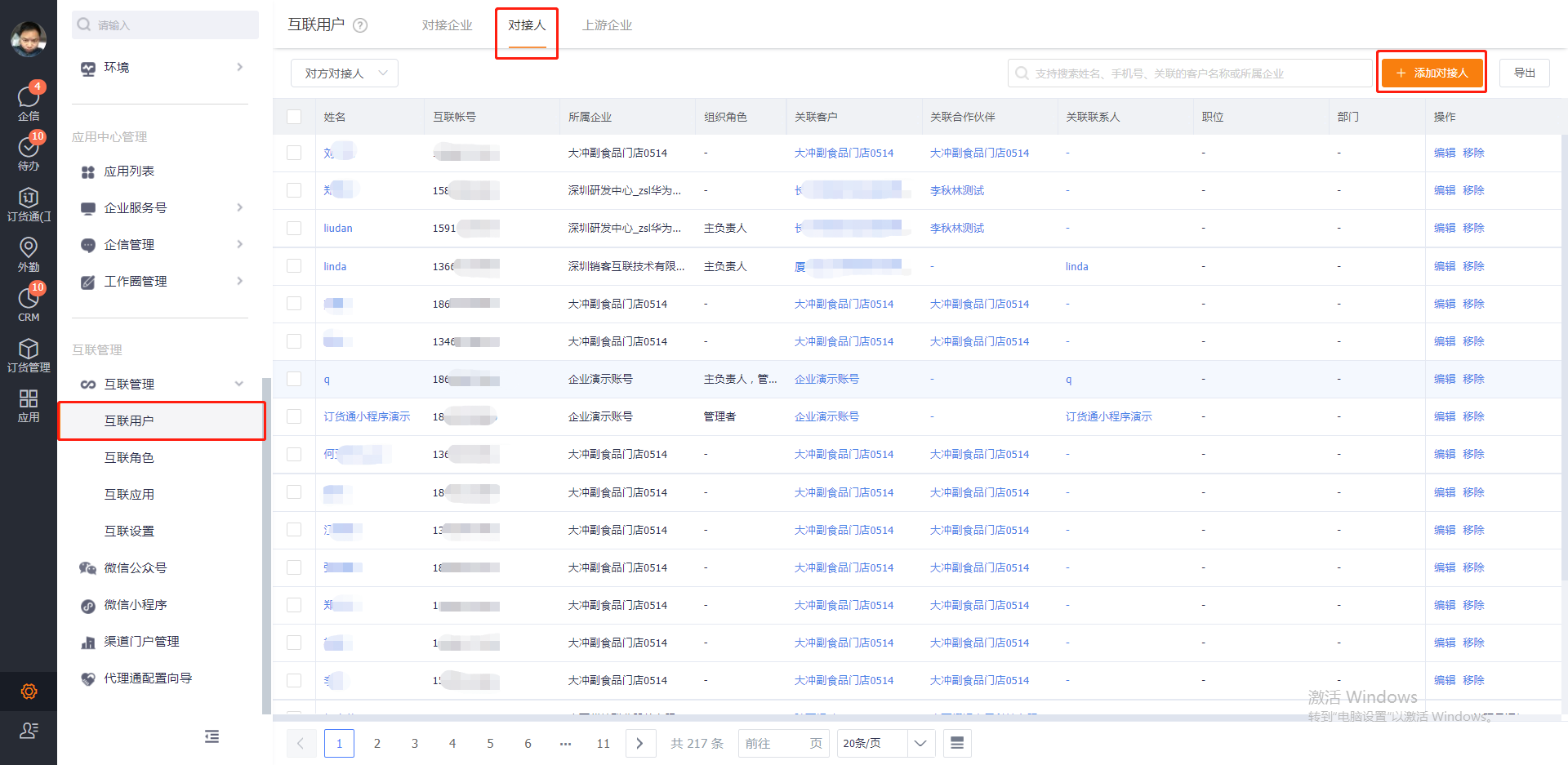Check the row checkbox for q

[294, 379]
